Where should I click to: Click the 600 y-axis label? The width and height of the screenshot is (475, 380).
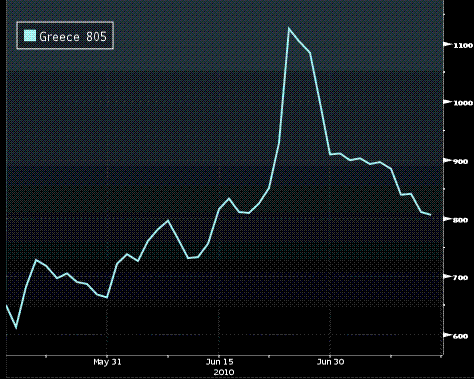pos(460,336)
